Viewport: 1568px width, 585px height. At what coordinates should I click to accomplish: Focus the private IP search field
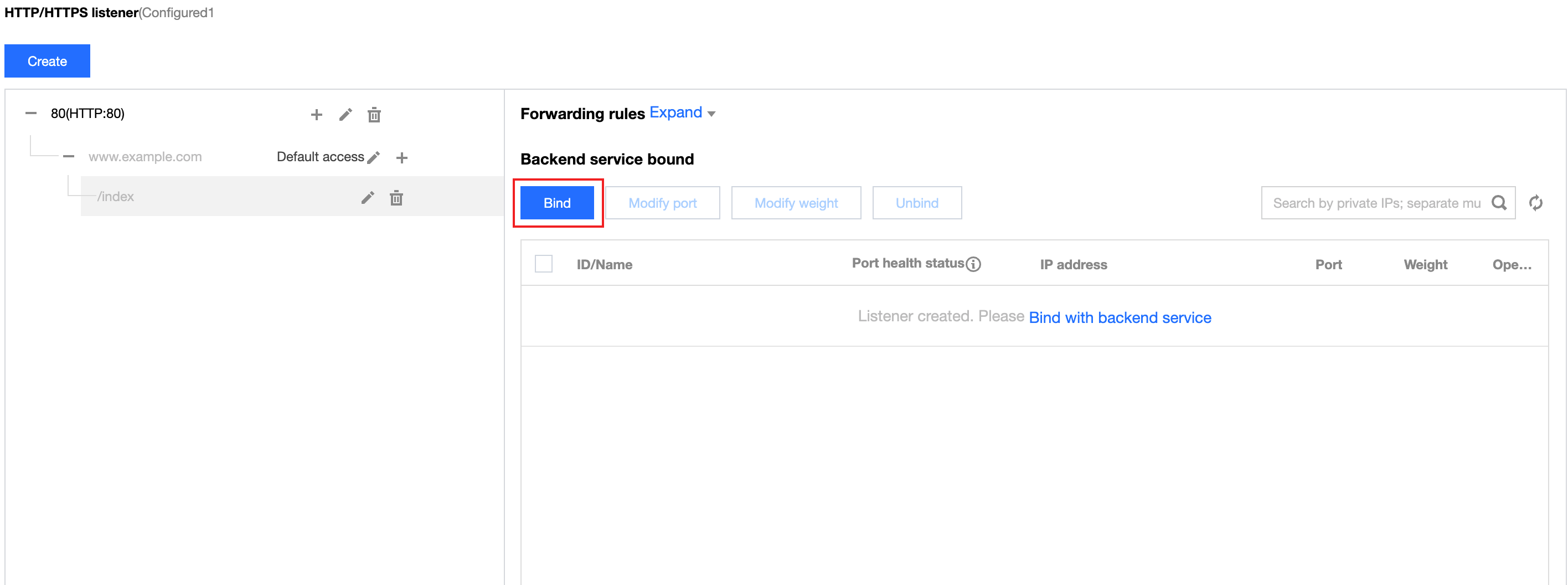tap(1376, 203)
